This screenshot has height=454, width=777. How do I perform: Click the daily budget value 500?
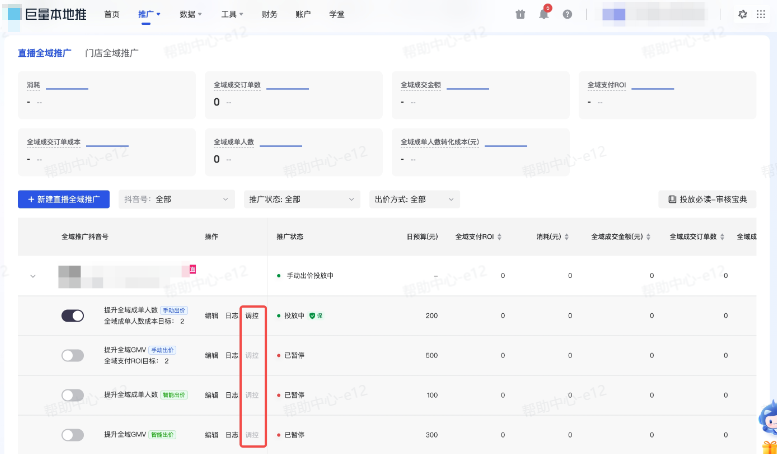[x=432, y=355]
